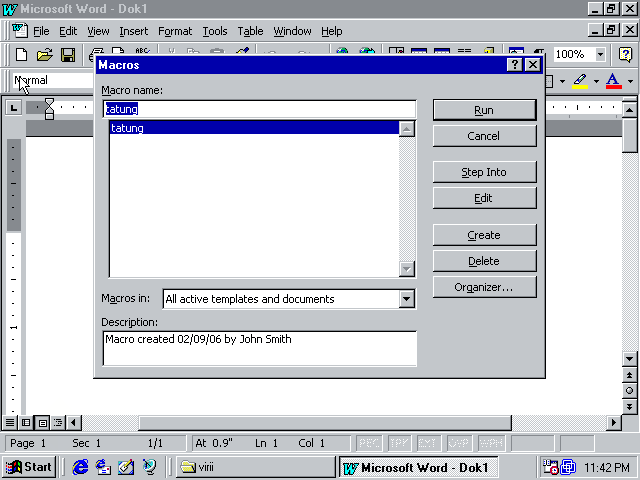Open the View menu
The height and width of the screenshot is (480, 640).
pos(98,31)
